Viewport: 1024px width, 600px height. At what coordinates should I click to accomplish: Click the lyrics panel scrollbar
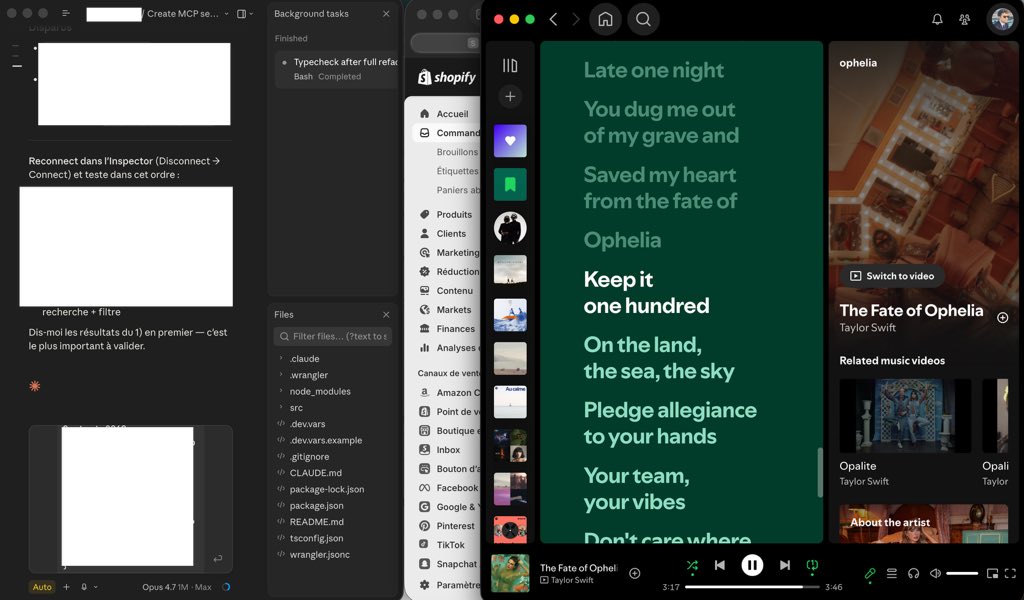point(820,472)
